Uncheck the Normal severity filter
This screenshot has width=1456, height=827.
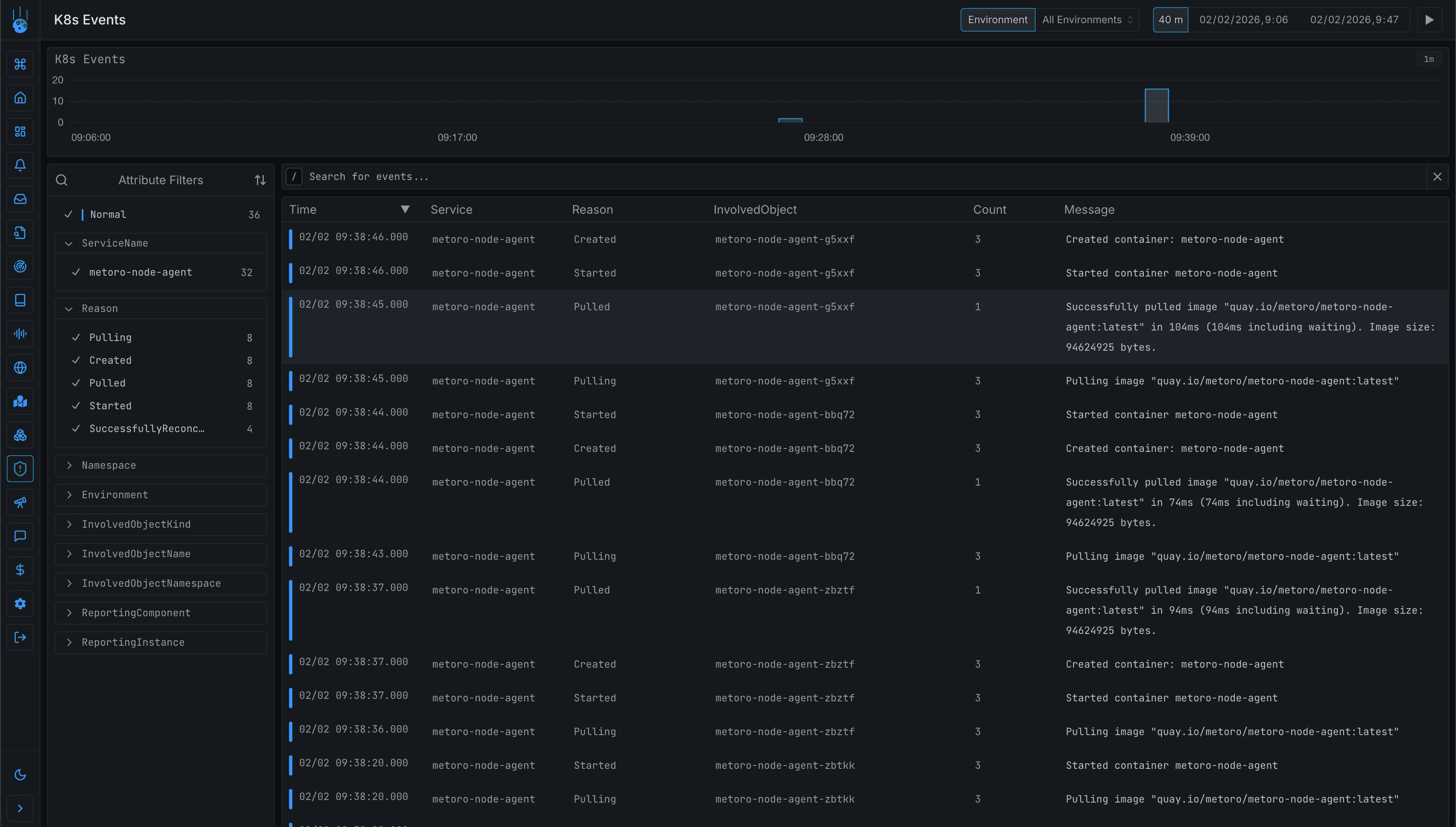point(68,214)
